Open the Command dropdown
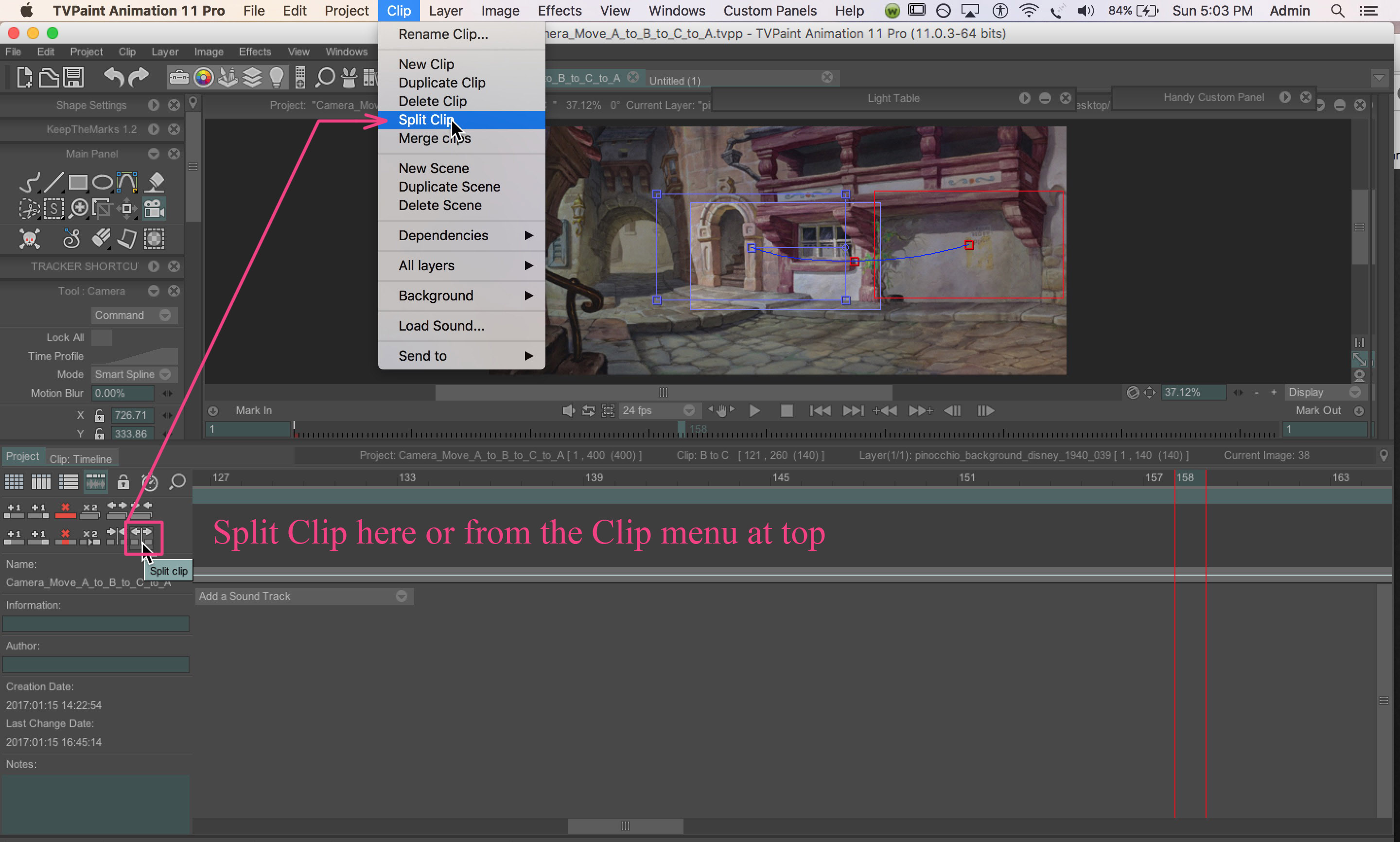 pyautogui.click(x=134, y=315)
